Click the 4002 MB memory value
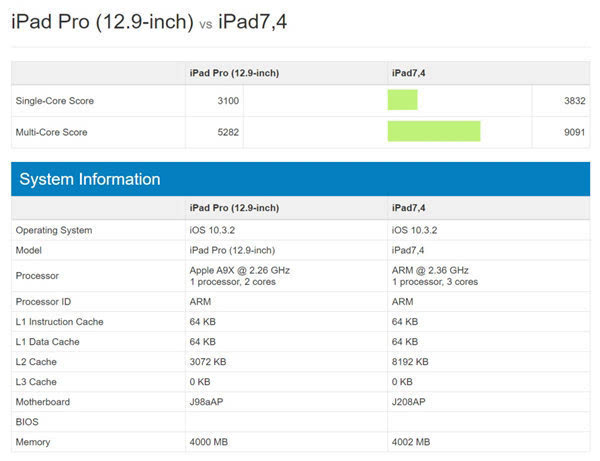This screenshot has height=461, width=600. click(x=411, y=442)
